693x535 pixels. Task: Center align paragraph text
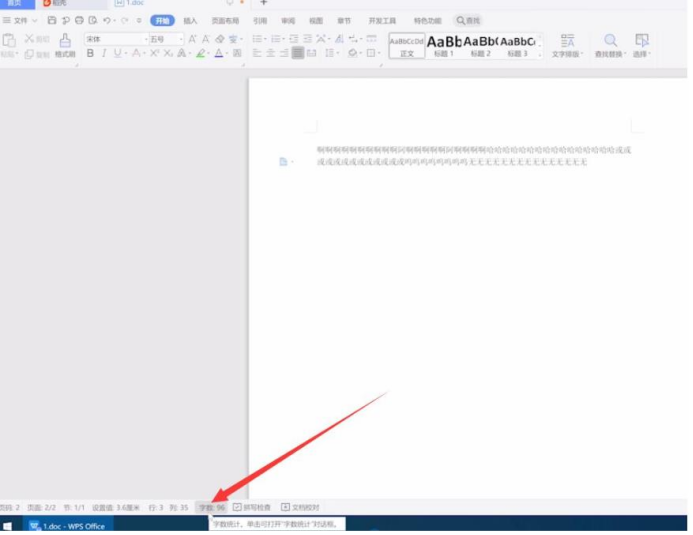tap(270, 53)
